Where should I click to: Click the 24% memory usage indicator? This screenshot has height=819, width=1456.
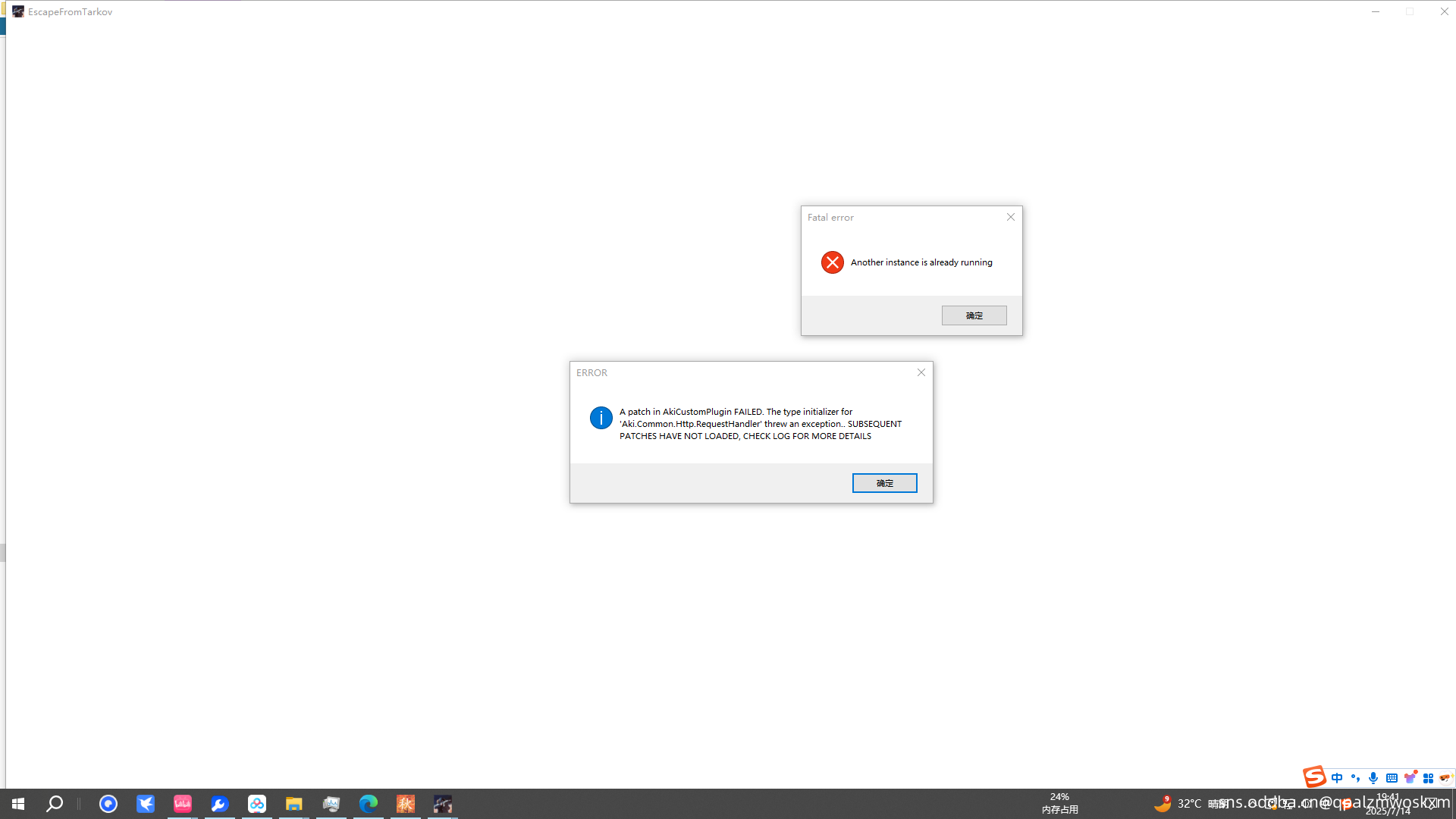click(1059, 804)
